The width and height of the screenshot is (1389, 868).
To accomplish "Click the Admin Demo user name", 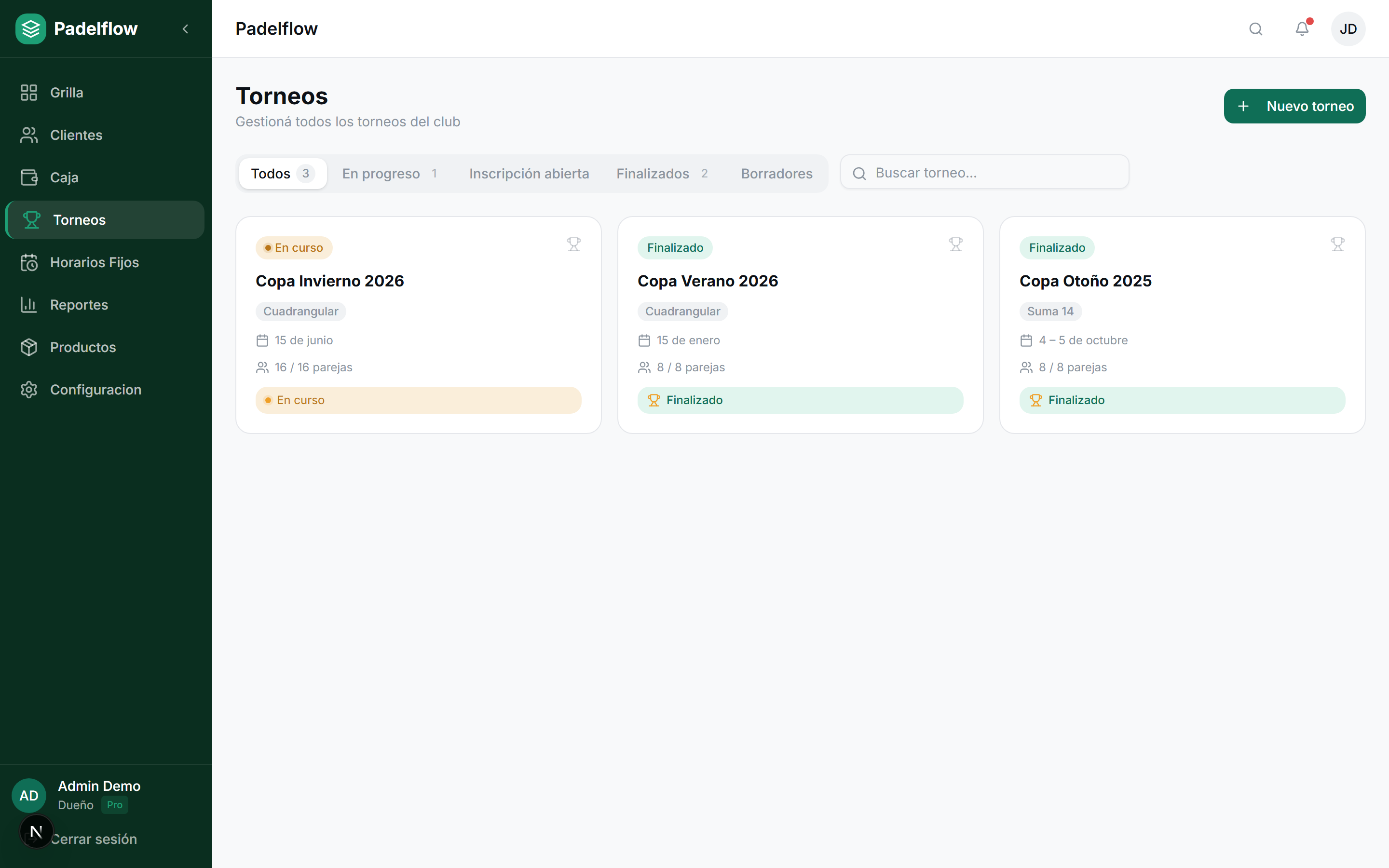I will (x=99, y=786).
